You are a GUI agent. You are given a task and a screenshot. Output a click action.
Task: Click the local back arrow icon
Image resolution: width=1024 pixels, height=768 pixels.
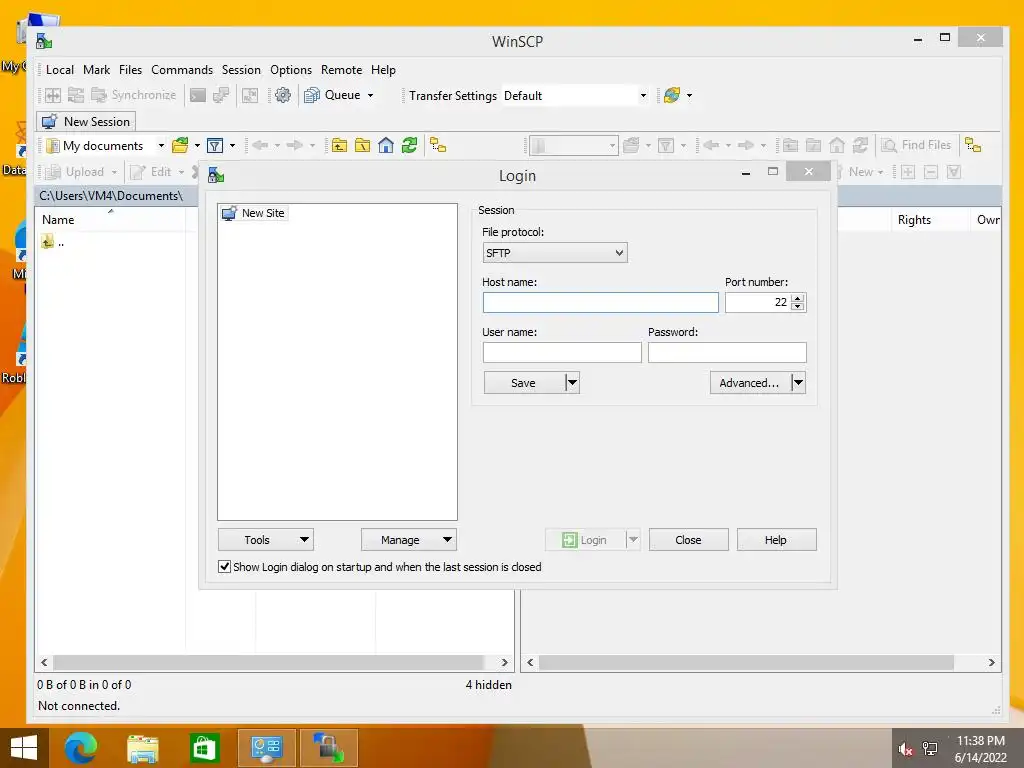[261, 146]
